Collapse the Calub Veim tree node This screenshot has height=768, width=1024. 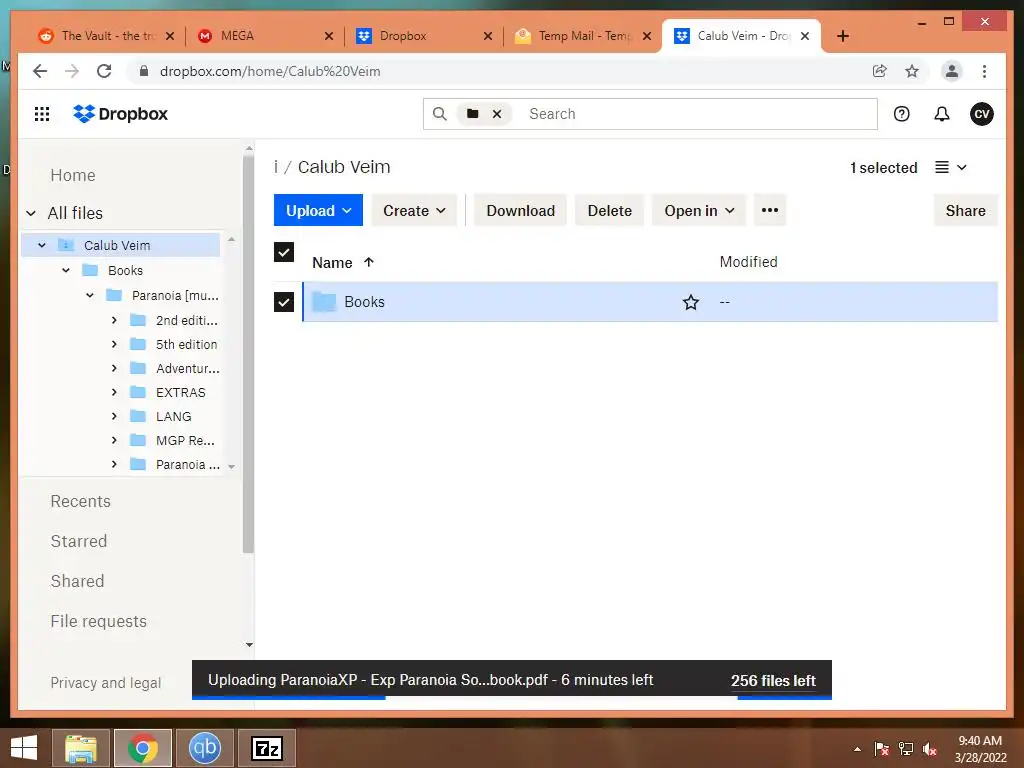point(42,246)
